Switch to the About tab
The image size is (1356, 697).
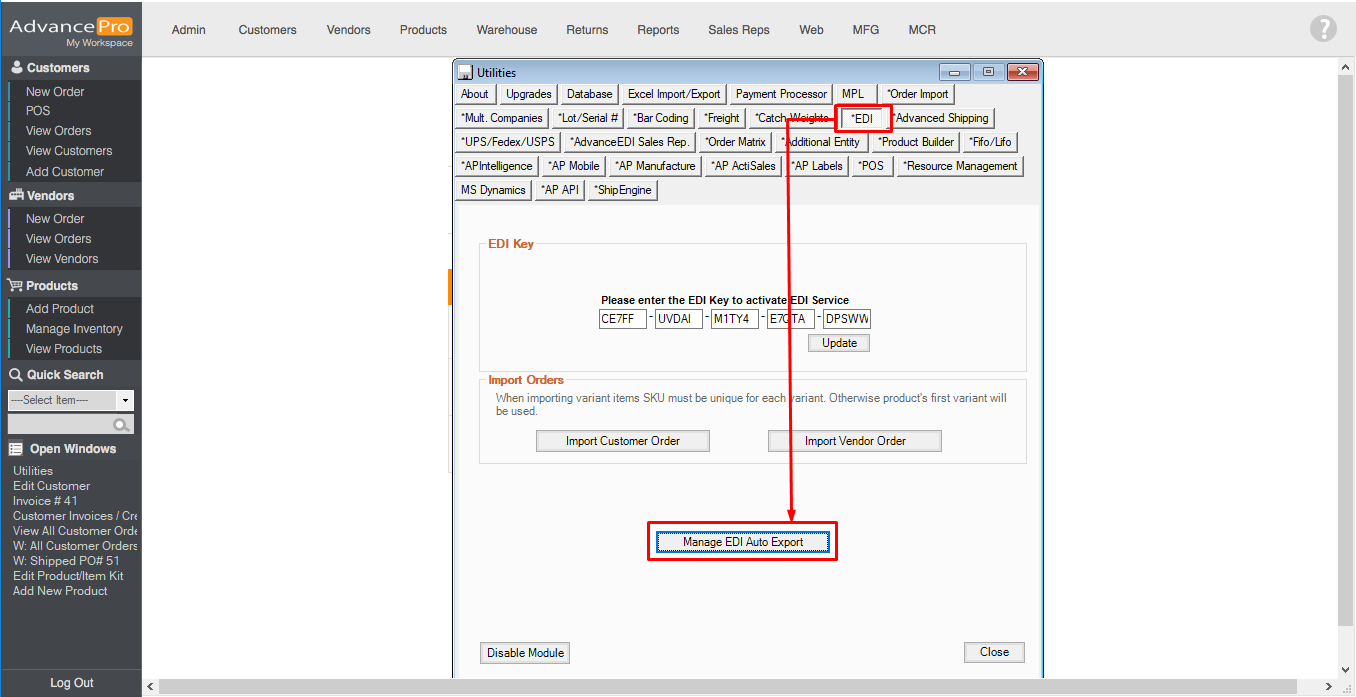pyautogui.click(x=475, y=94)
